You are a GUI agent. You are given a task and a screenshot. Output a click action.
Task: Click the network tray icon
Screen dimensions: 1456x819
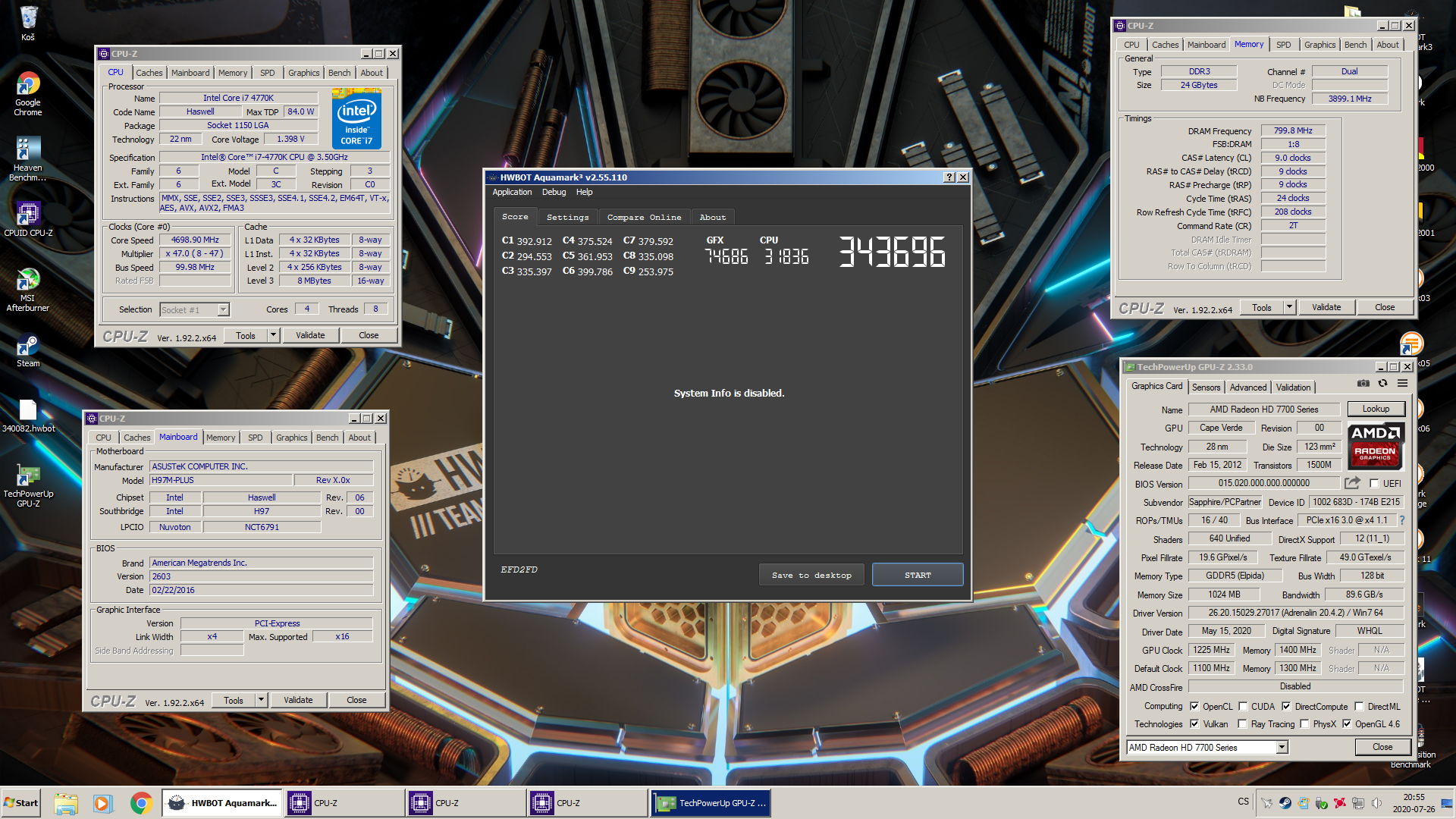pos(1358,802)
